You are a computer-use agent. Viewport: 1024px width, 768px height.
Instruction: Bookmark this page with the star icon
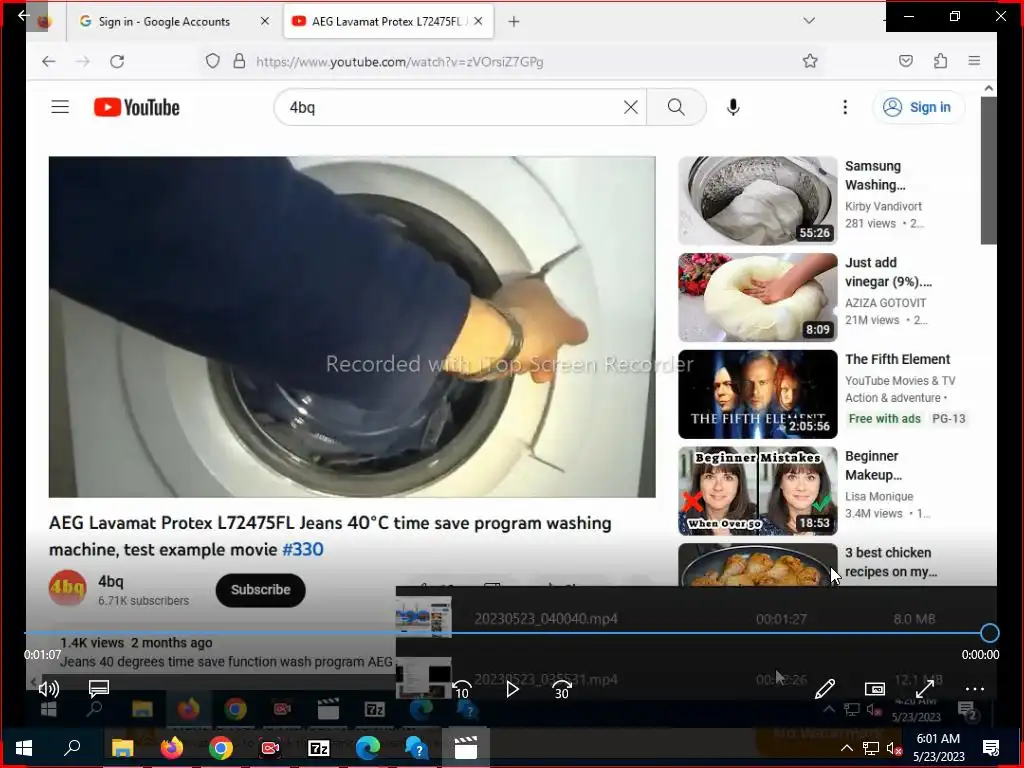pos(810,61)
